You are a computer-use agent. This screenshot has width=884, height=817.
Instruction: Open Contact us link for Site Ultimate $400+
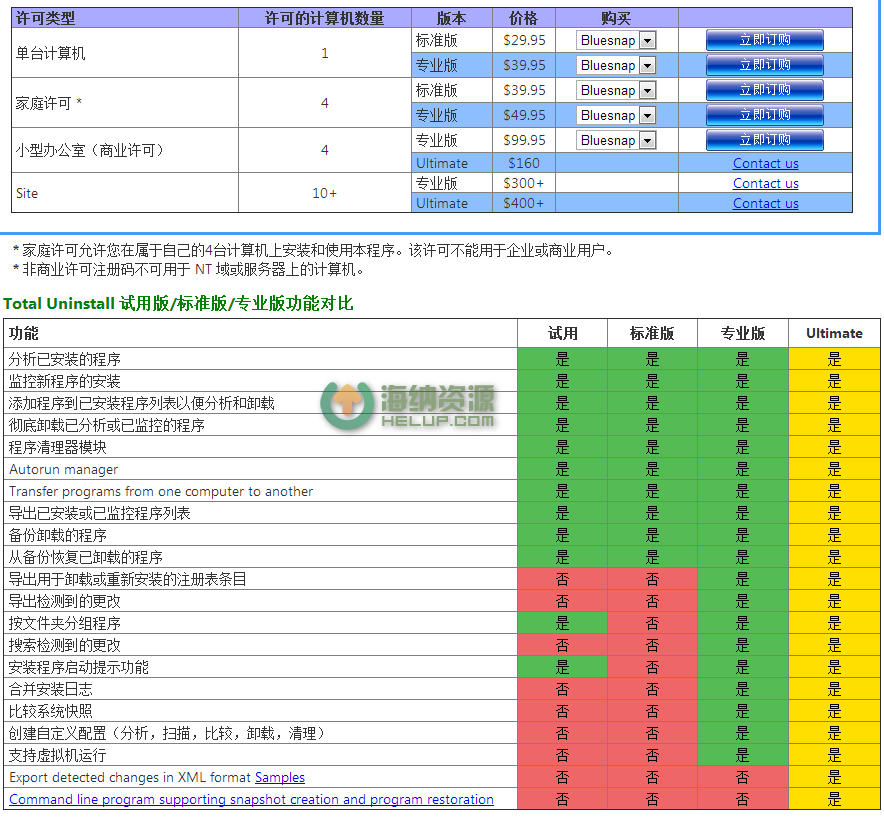coord(766,204)
